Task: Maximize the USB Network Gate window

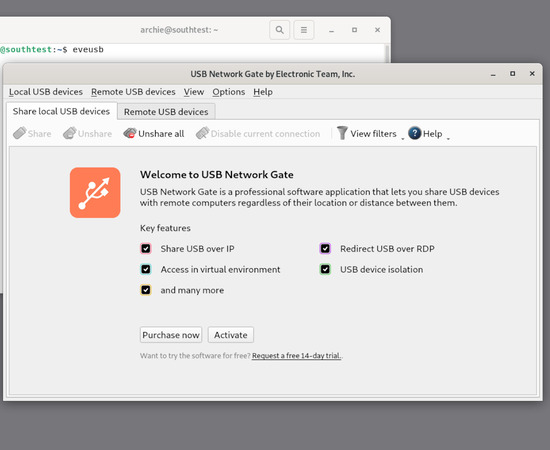Action: [512, 74]
